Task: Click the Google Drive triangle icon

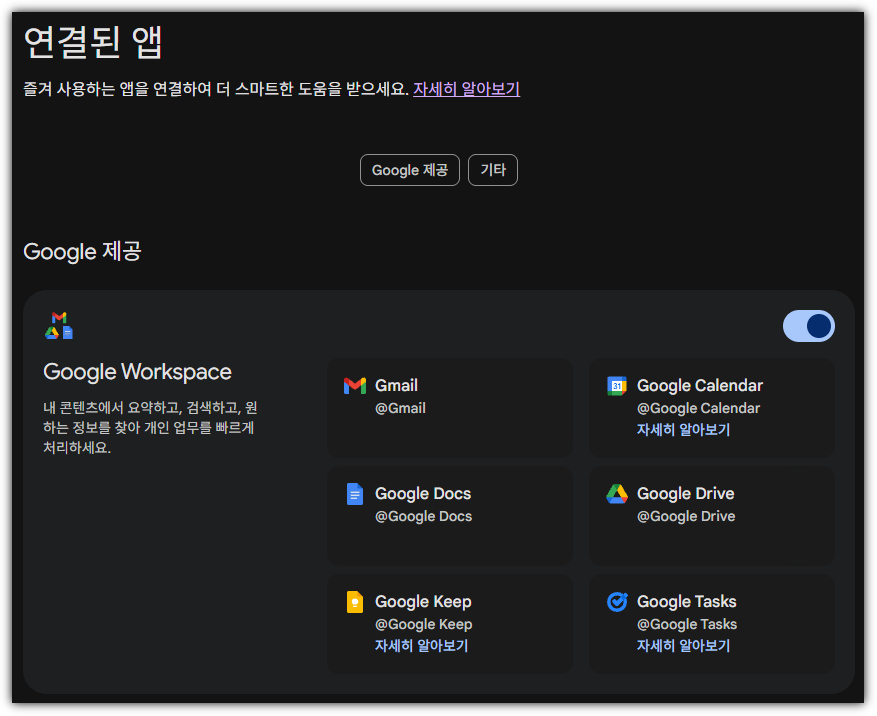Action: [617, 493]
